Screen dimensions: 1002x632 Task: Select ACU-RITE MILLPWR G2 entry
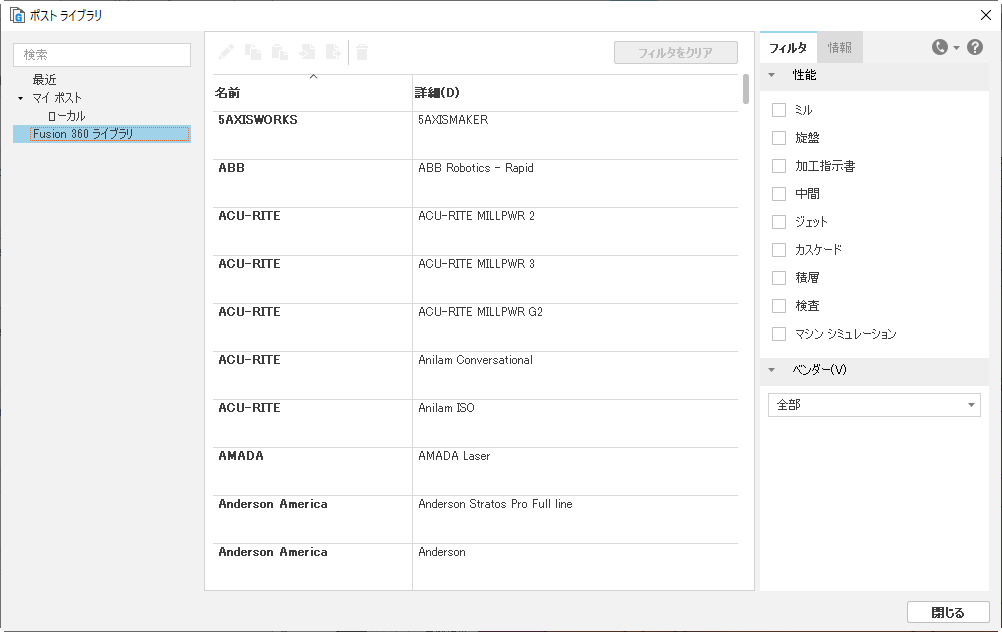[x=480, y=311]
